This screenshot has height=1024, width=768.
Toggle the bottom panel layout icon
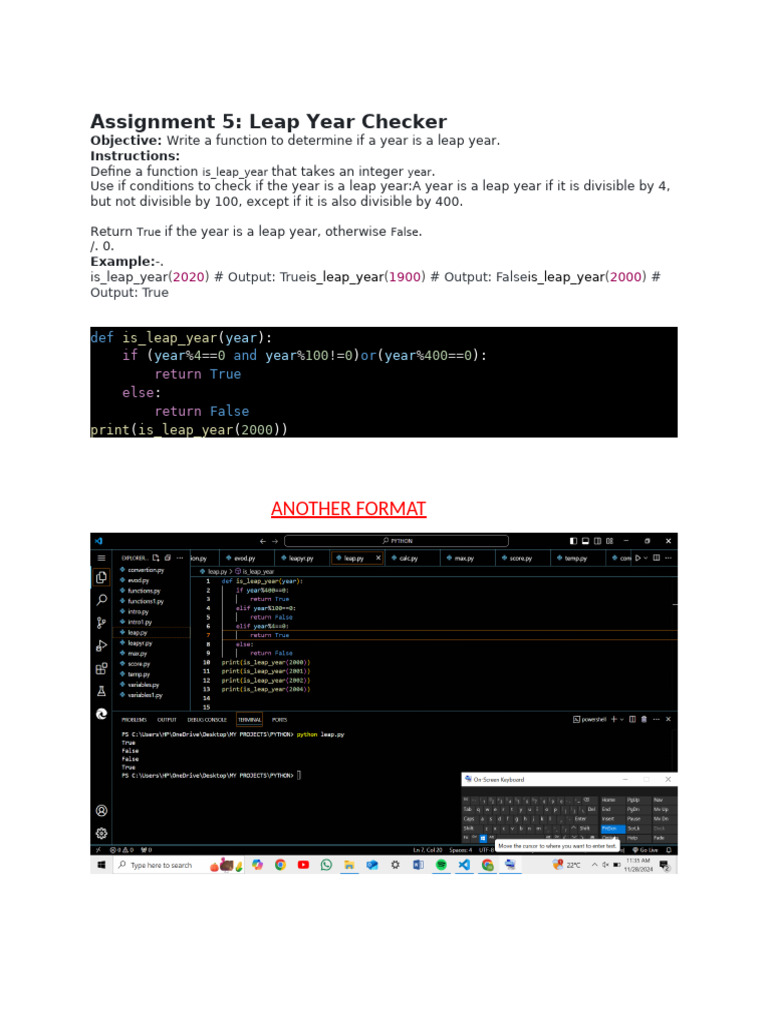pyautogui.click(x=586, y=541)
